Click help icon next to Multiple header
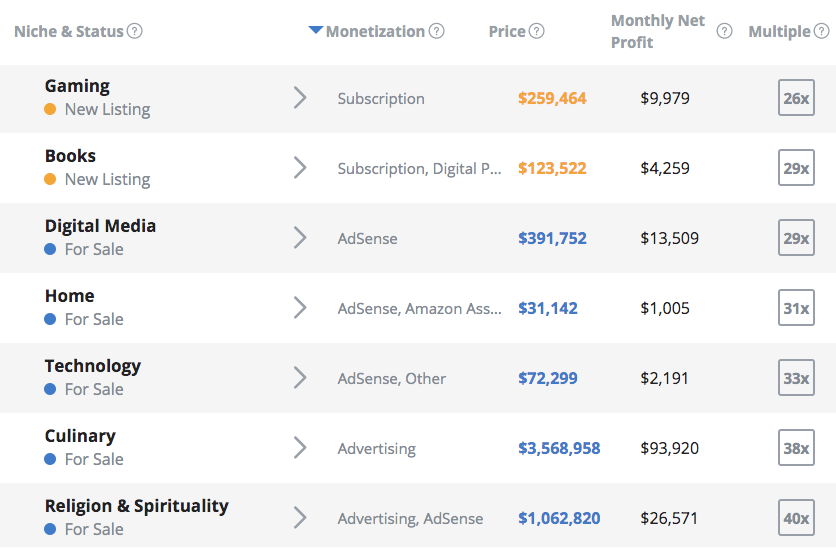 pyautogui.click(x=822, y=31)
